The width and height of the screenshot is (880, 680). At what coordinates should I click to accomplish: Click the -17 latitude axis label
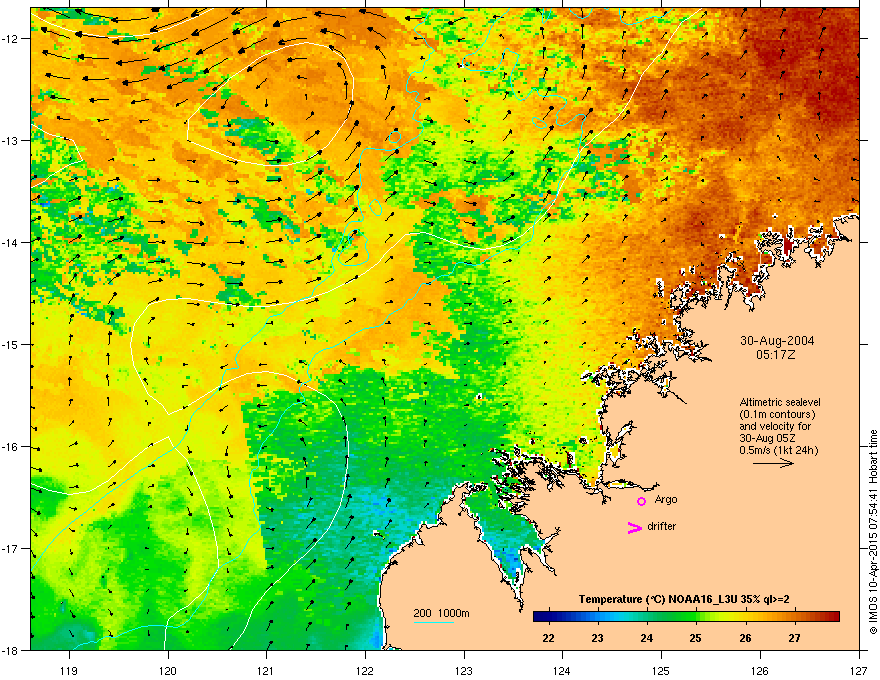point(10,549)
